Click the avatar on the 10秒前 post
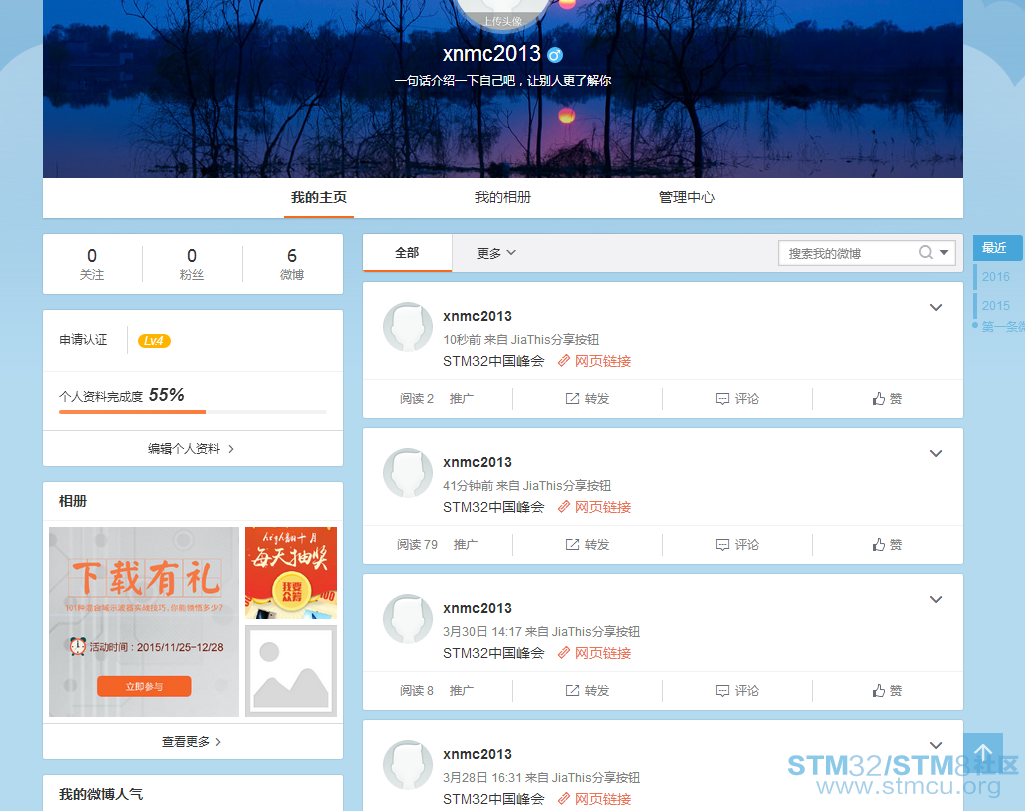Viewport: 1025px width, 811px height. tap(408, 327)
